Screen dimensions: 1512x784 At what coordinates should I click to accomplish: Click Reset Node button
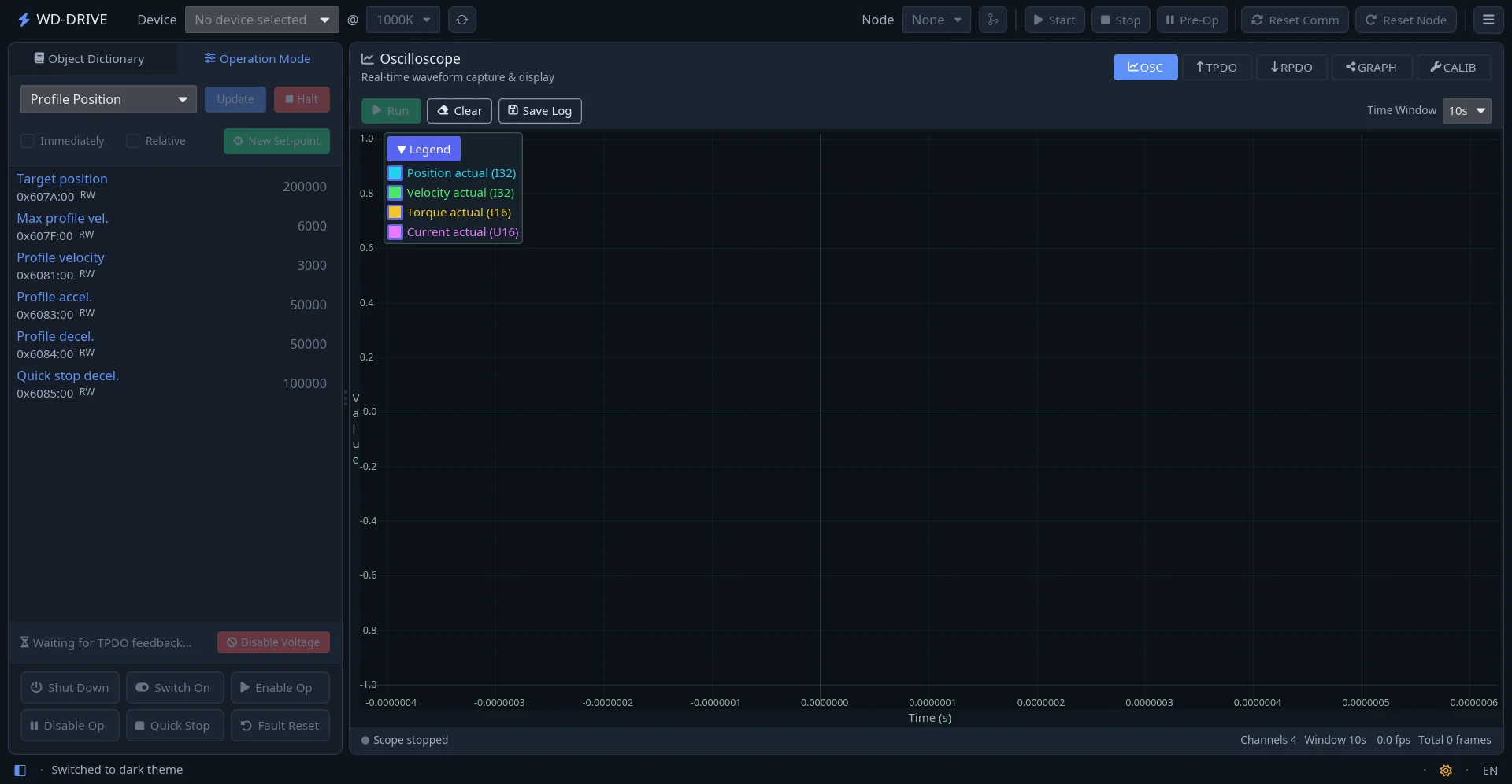coord(1406,20)
